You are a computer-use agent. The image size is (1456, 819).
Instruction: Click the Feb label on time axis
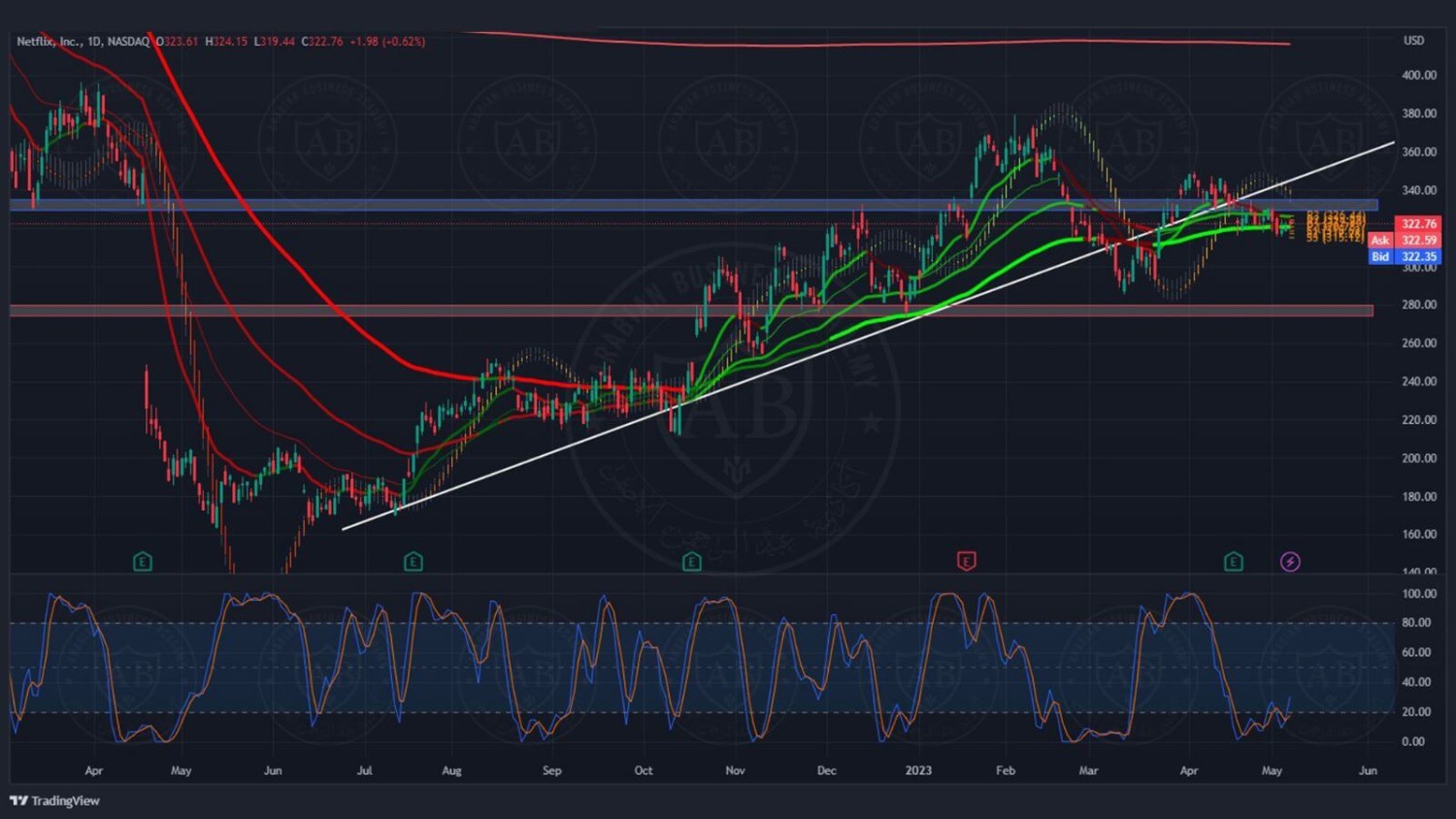click(x=1006, y=770)
